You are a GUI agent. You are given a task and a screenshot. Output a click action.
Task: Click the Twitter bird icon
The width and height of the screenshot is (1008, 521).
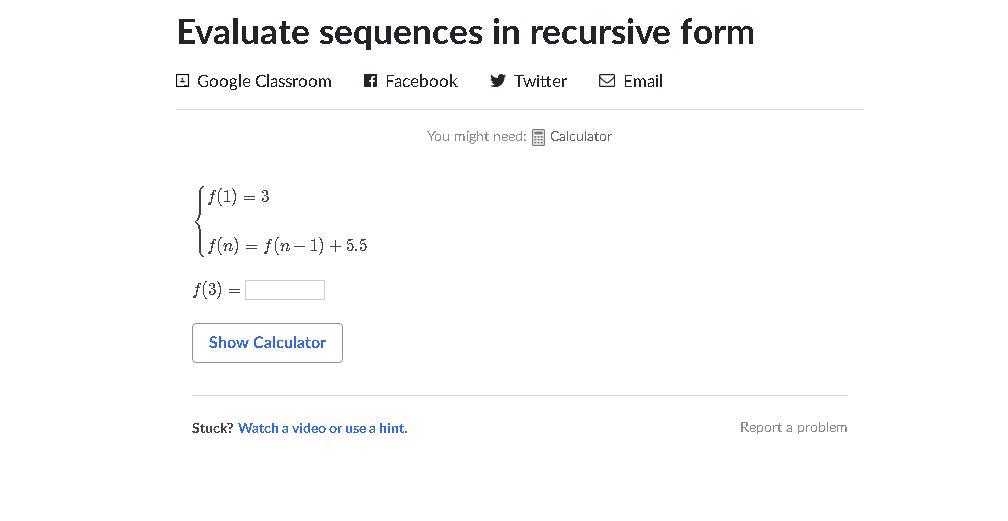pos(497,81)
